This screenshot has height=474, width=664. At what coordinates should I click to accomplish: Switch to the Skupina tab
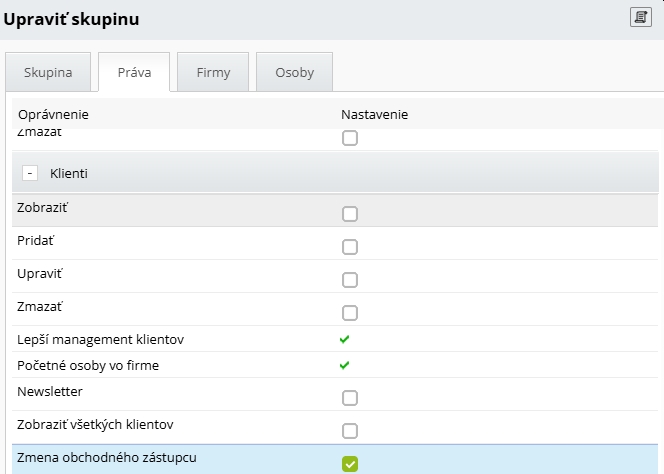48,74
